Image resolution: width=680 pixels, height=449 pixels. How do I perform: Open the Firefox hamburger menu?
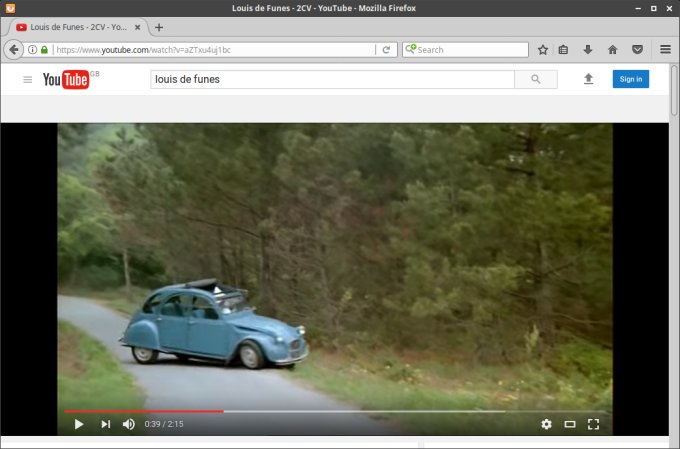[x=665, y=49]
